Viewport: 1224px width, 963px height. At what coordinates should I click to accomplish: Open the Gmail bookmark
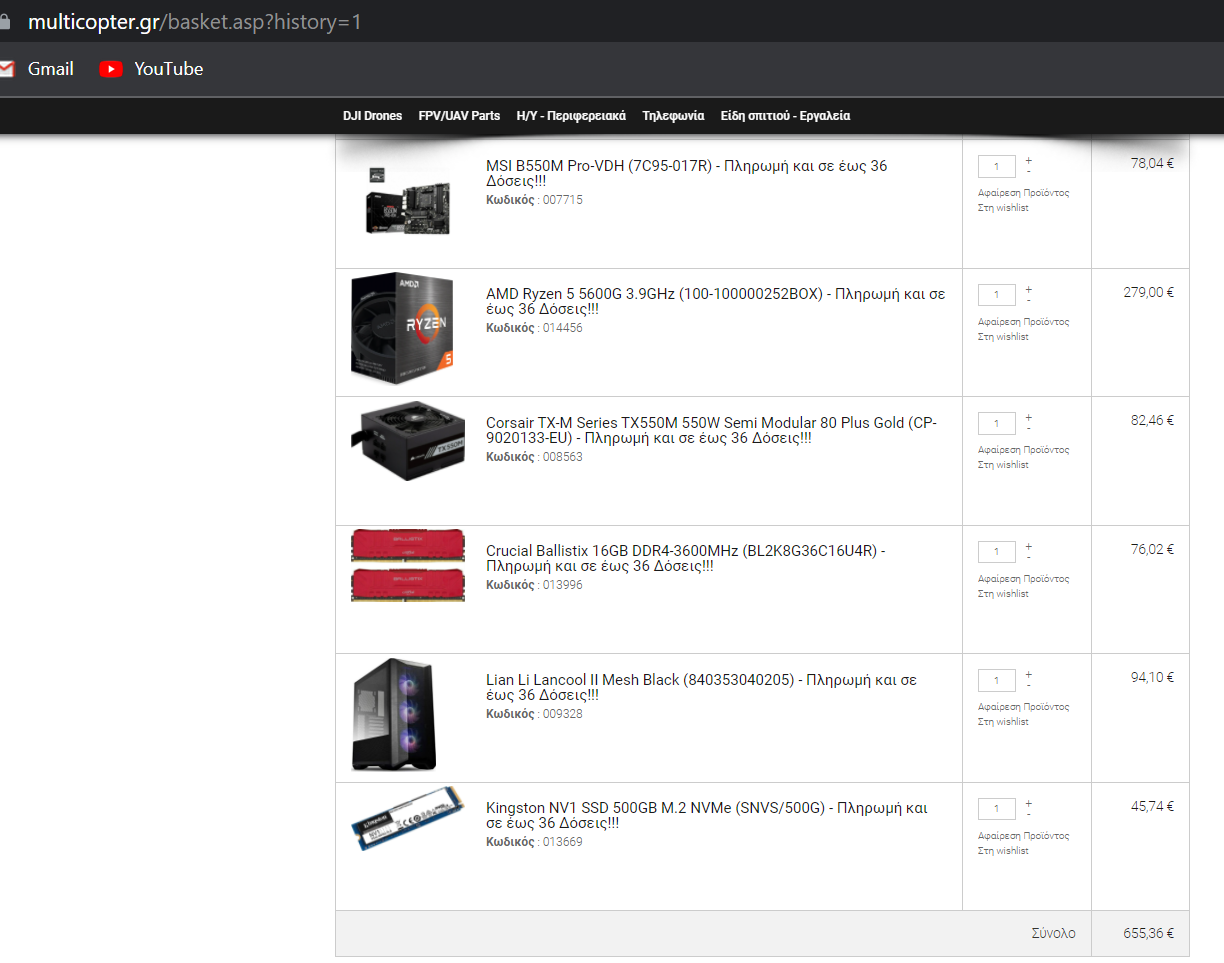[36, 69]
